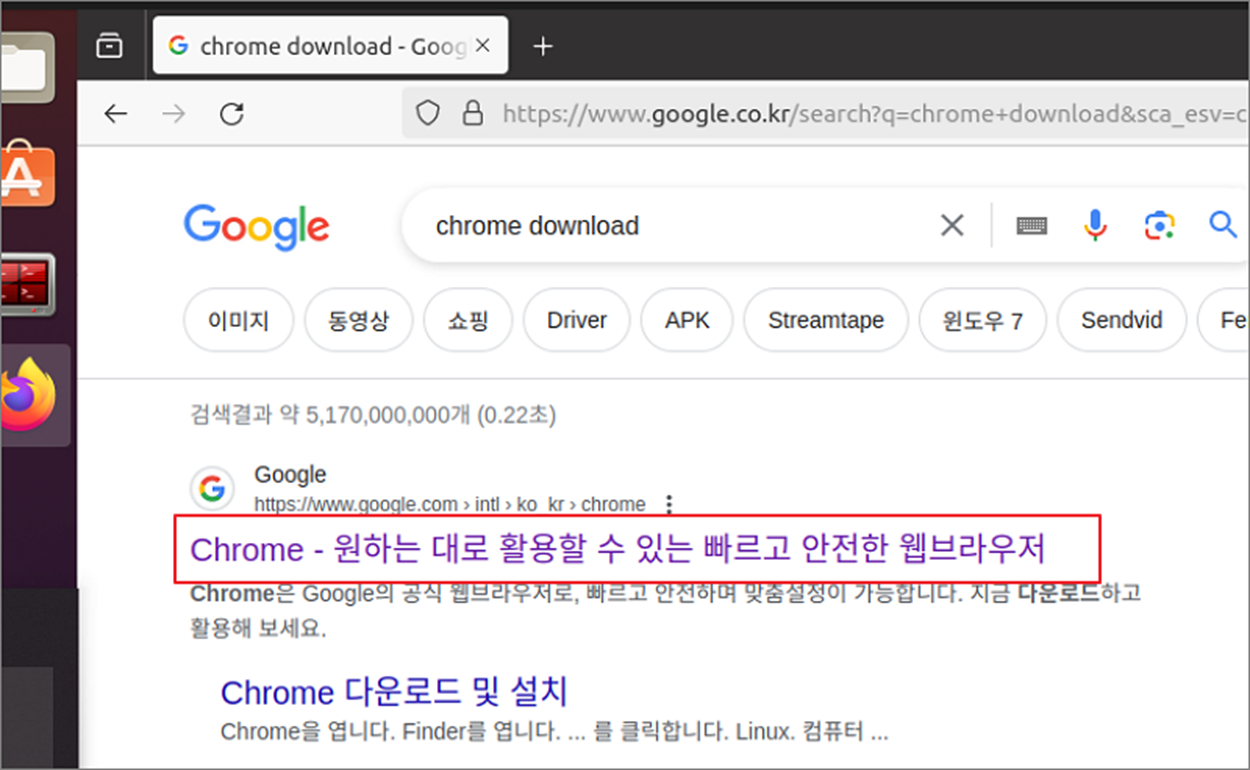The width and height of the screenshot is (1250, 770).
Task: Go forward with the right arrow
Action: (174, 114)
